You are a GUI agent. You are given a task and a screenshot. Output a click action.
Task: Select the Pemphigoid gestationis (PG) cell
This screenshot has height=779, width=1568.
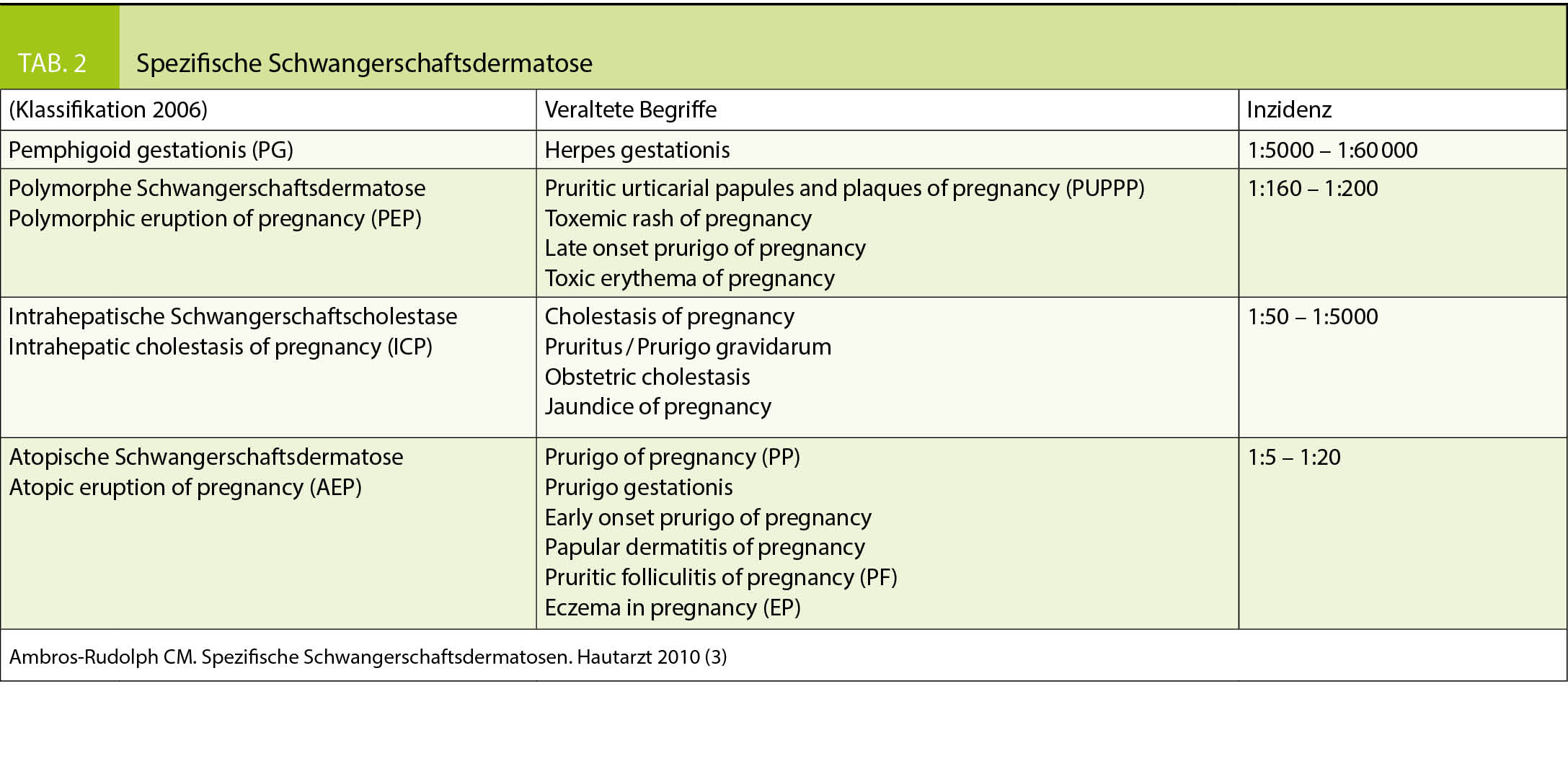pyautogui.click(x=151, y=150)
